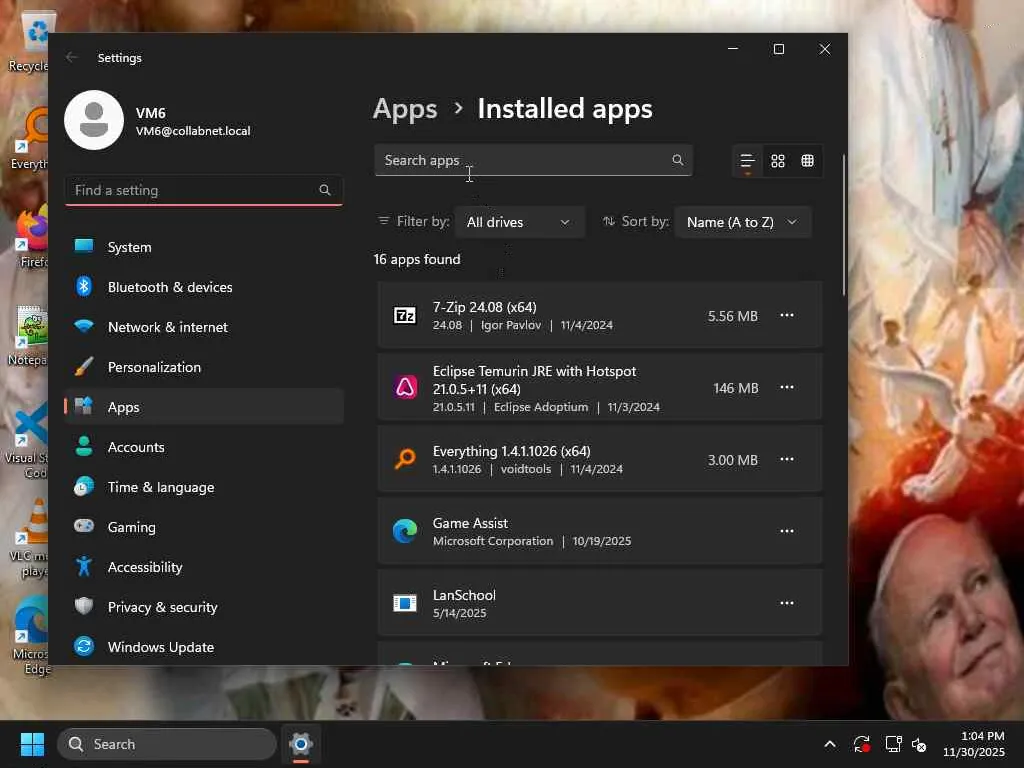Open Privacy & security settings
This screenshot has height=768, width=1024.
(x=204, y=607)
